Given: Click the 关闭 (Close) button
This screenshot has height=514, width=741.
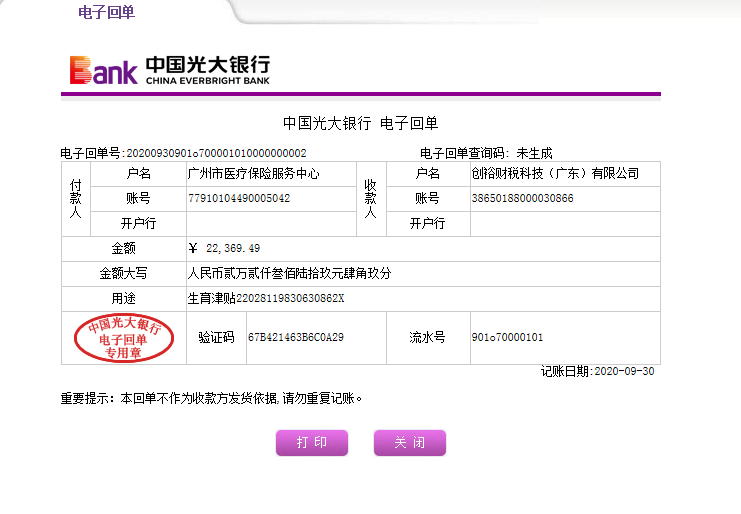Looking at the screenshot, I should point(410,443).
